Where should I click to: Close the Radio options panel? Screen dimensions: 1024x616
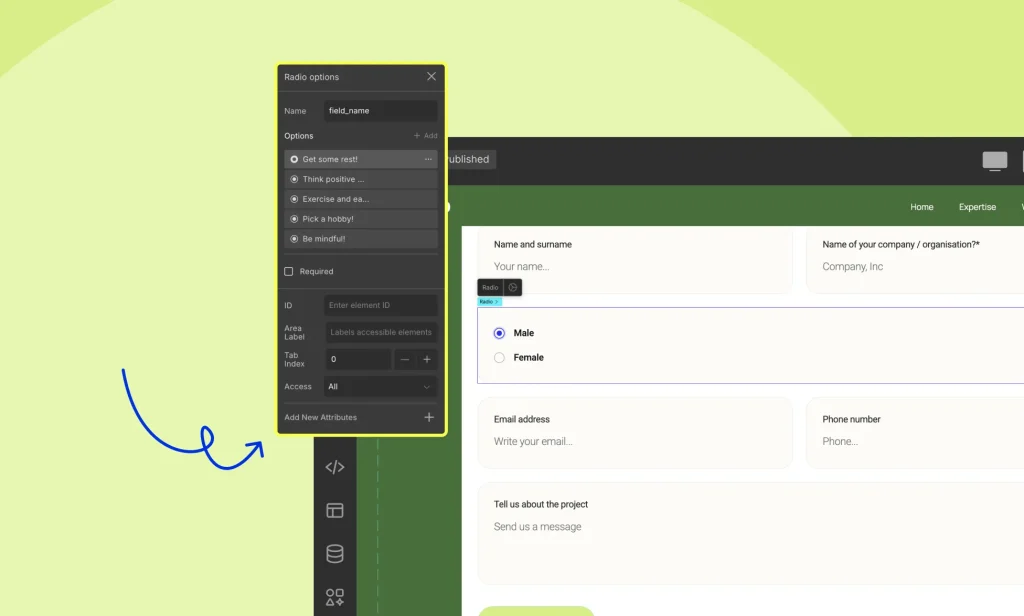[x=431, y=76]
